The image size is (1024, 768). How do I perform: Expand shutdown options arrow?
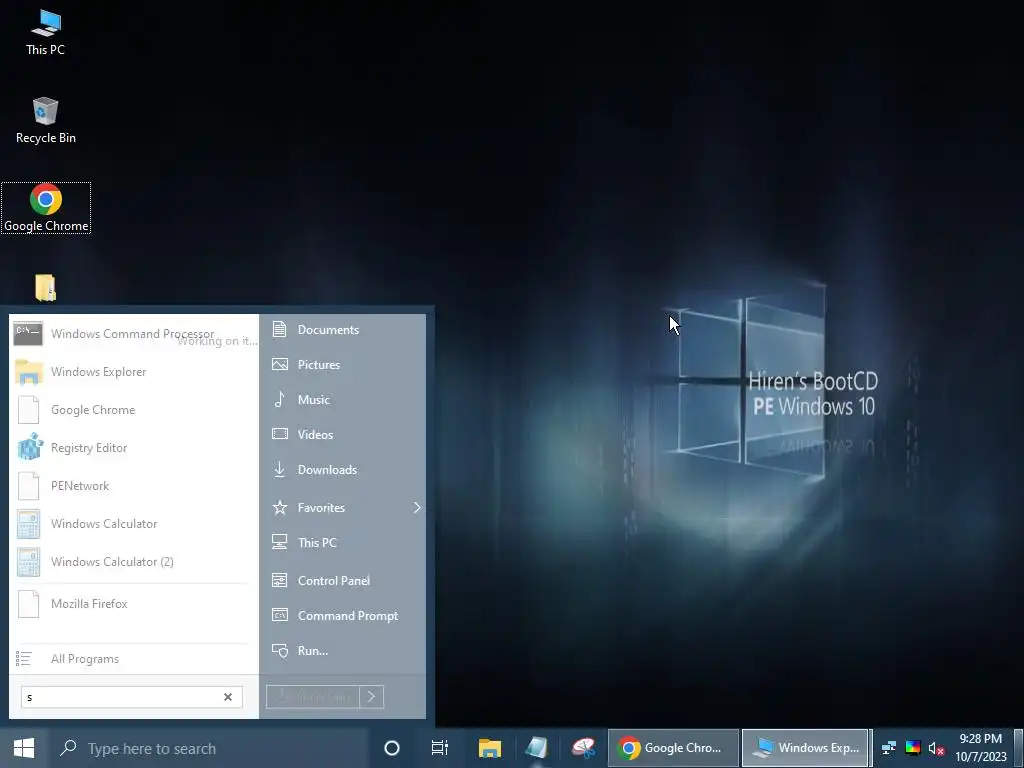[372, 697]
